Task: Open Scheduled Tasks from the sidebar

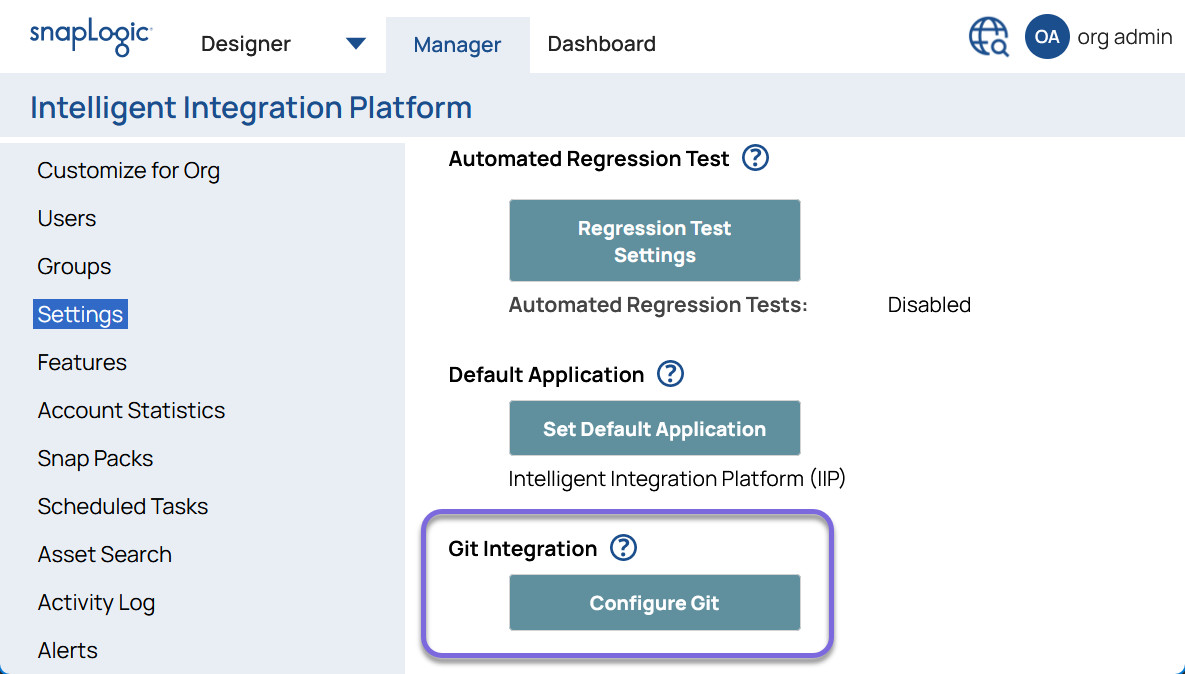Action: point(122,506)
